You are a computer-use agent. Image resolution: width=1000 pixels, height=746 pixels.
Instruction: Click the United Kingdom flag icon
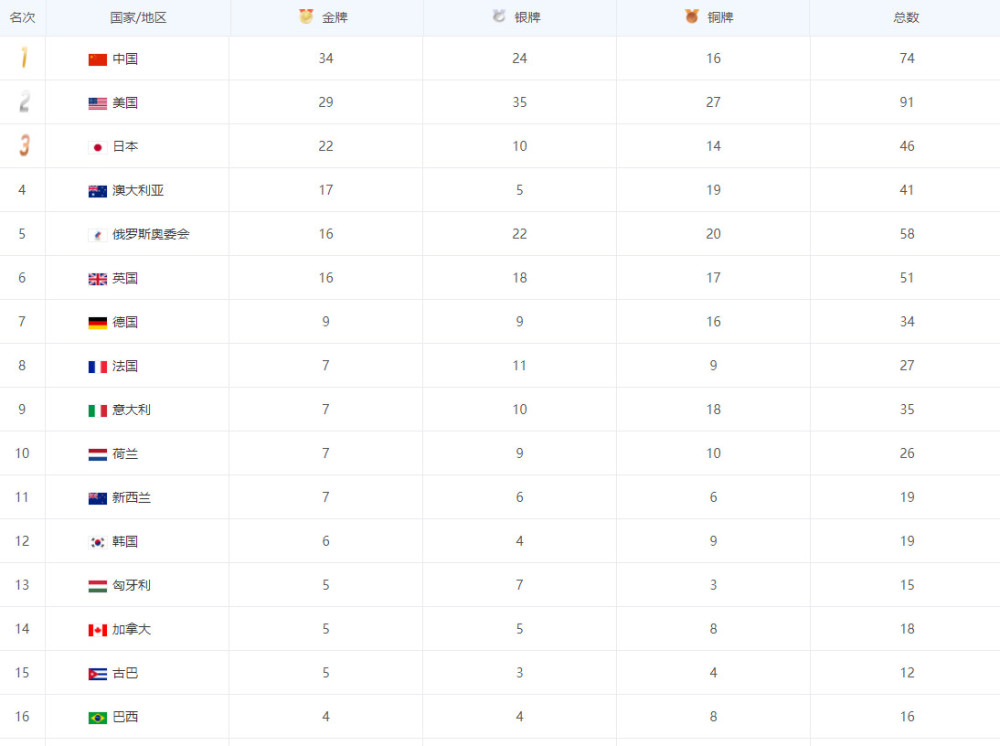pos(98,279)
